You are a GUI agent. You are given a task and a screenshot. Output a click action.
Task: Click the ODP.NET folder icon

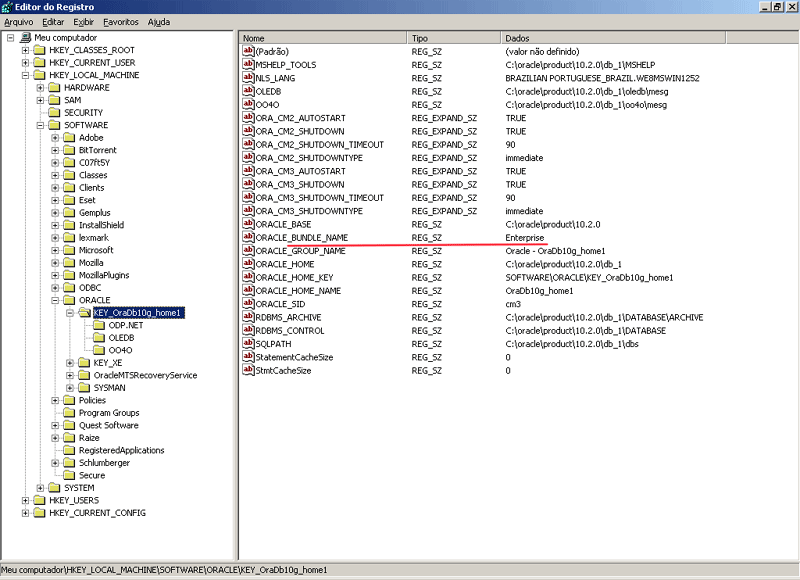point(99,325)
